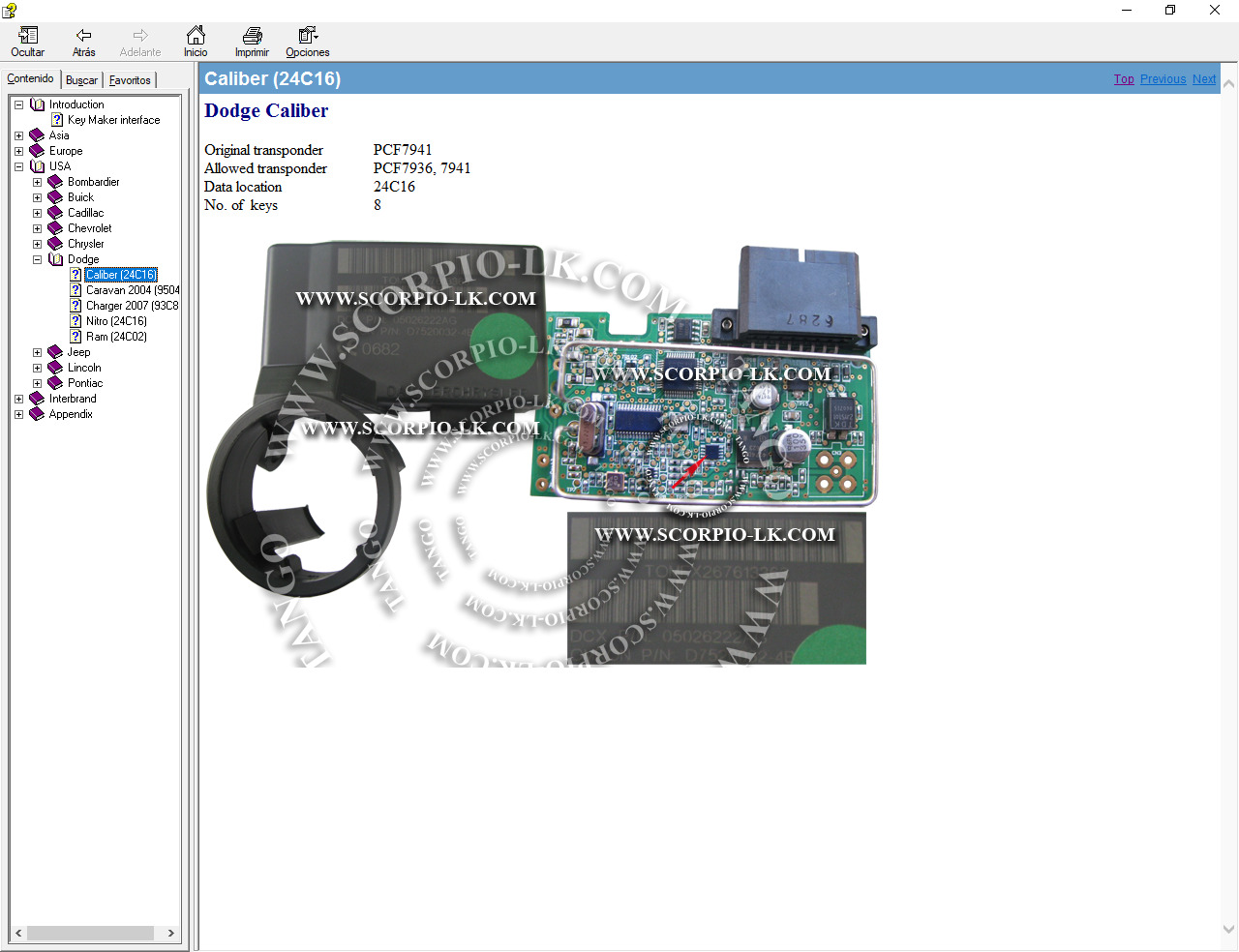This screenshot has width=1239, height=952.
Task: Expand the Bombardier tree node
Action: [x=37, y=182]
